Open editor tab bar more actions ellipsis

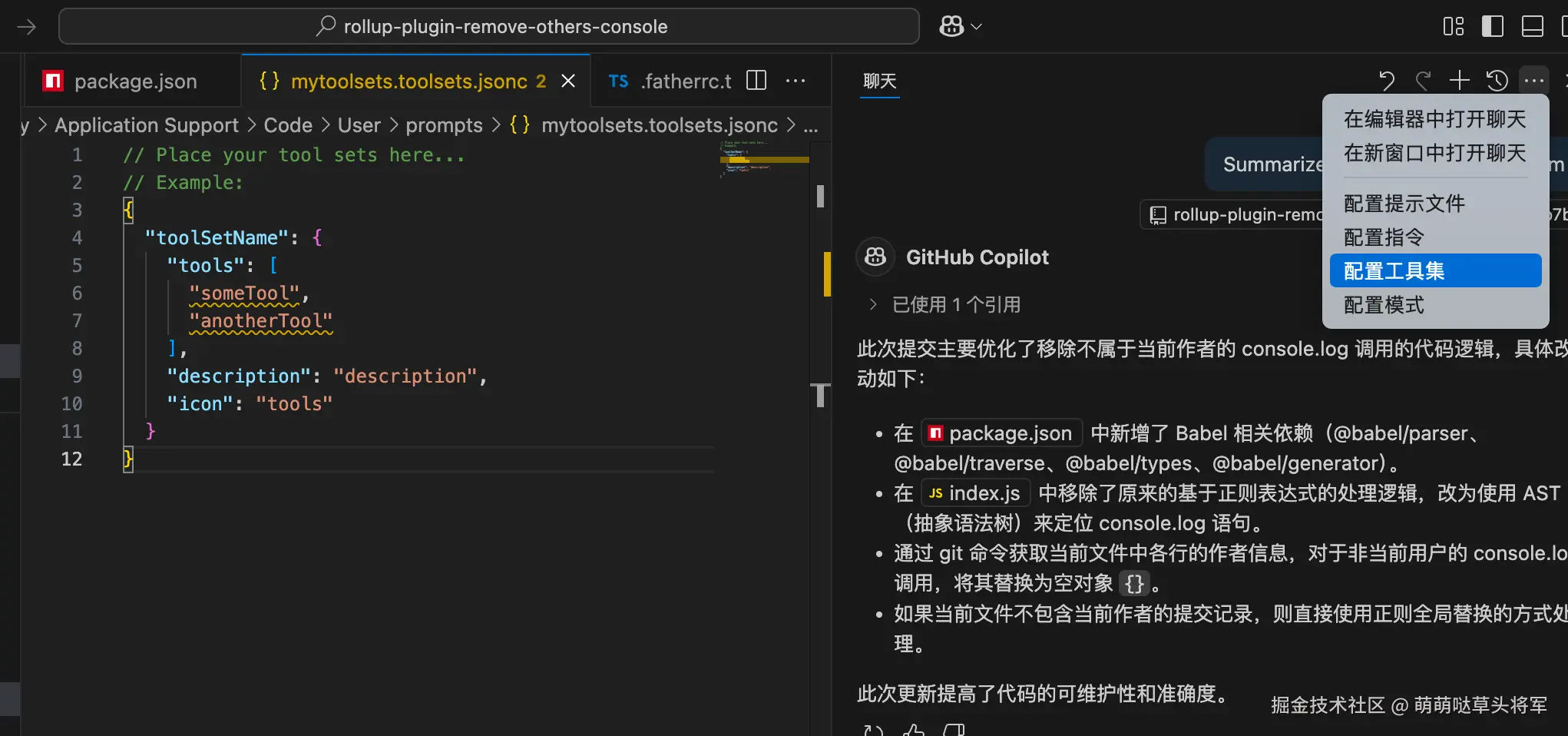796,81
